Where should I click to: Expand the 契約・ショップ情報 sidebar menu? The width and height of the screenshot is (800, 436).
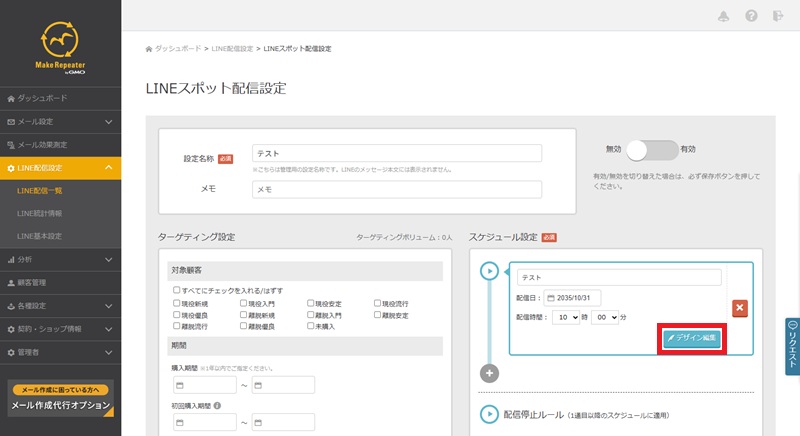(x=60, y=329)
